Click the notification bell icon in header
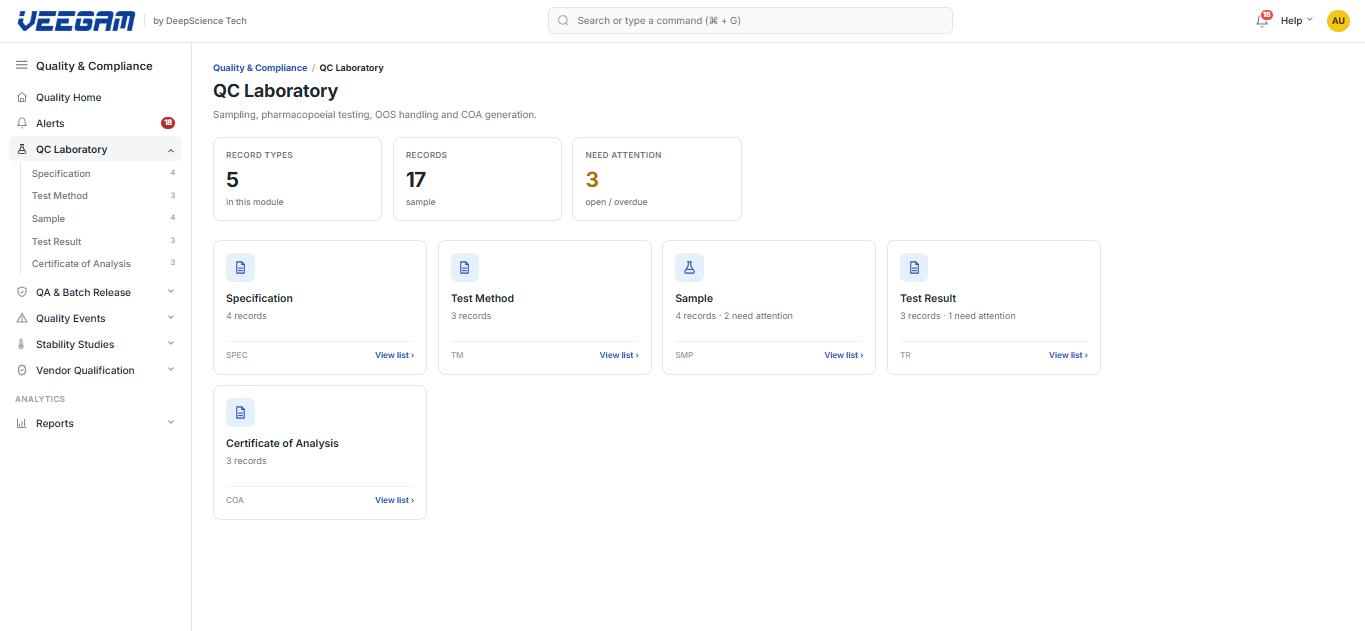1365x631 pixels. pos(1262,20)
